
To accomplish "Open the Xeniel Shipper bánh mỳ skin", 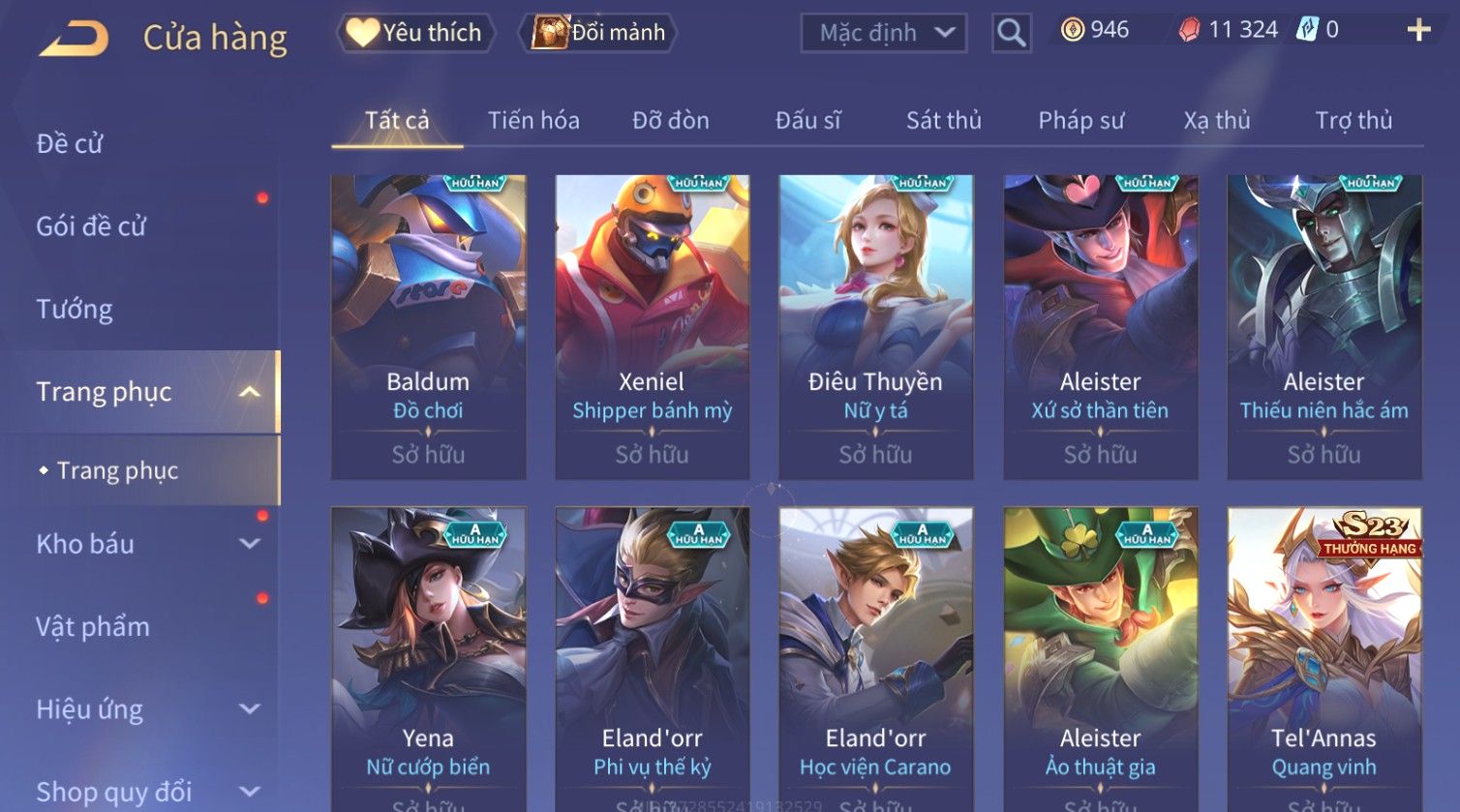I will [x=652, y=327].
